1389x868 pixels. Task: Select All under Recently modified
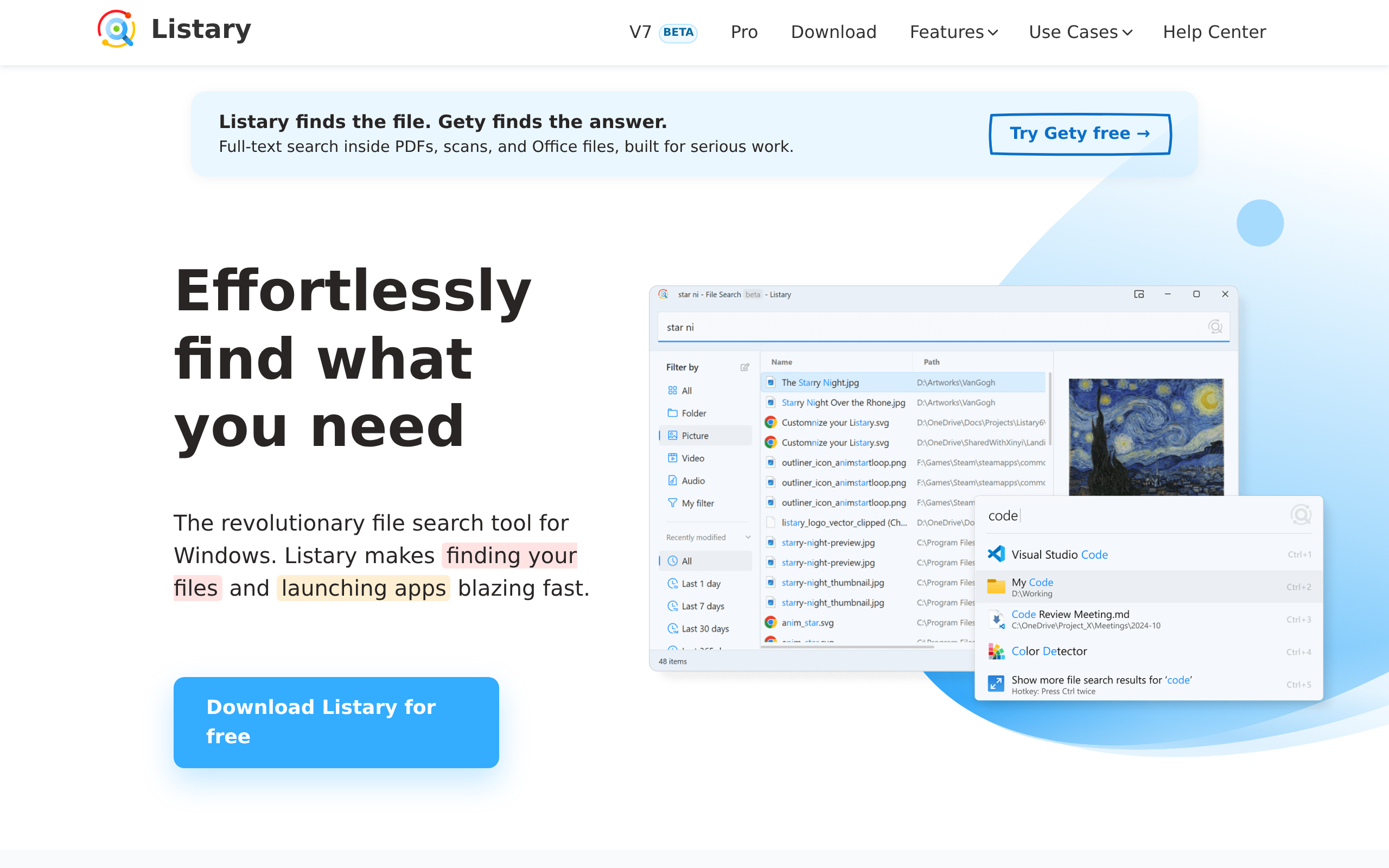pyautogui.click(x=705, y=561)
